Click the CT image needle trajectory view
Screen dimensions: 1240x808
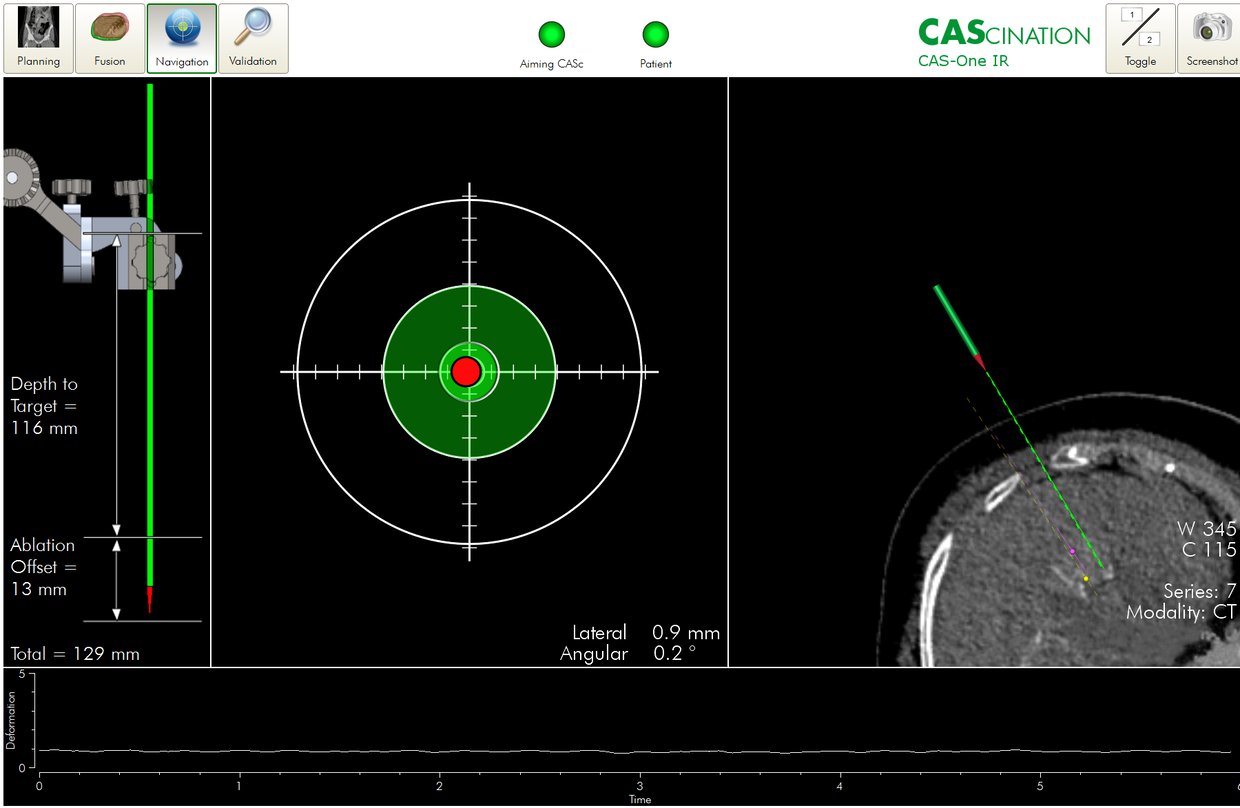tap(984, 372)
